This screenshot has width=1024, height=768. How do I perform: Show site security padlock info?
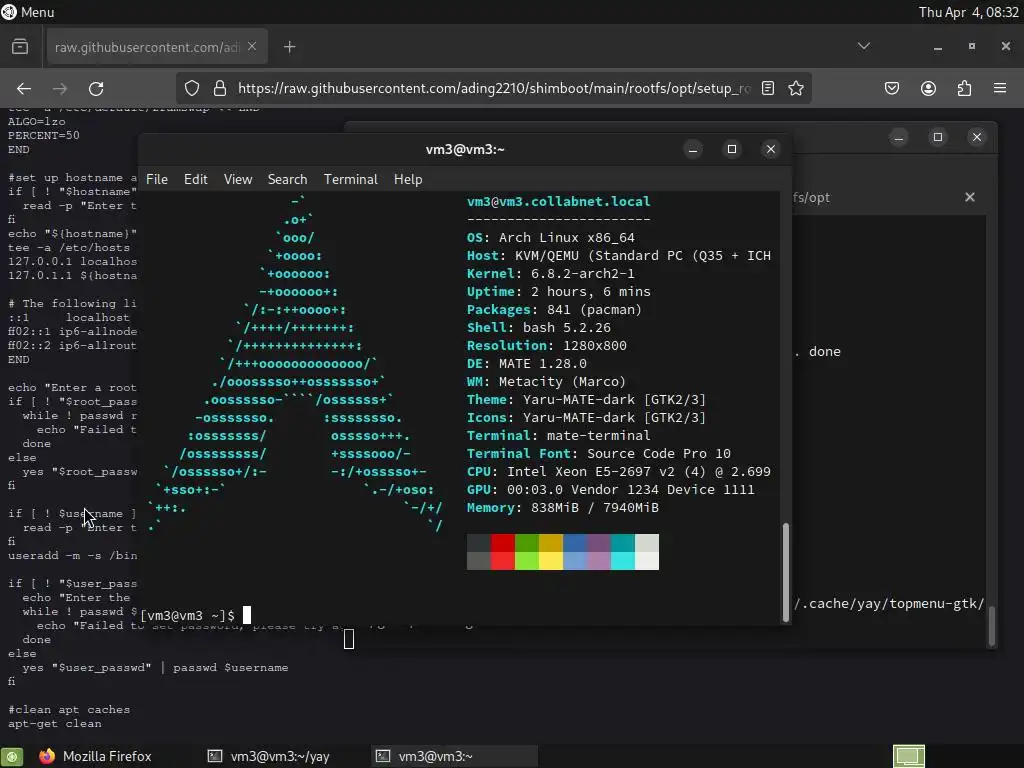pyautogui.click(x=220, y=88)
